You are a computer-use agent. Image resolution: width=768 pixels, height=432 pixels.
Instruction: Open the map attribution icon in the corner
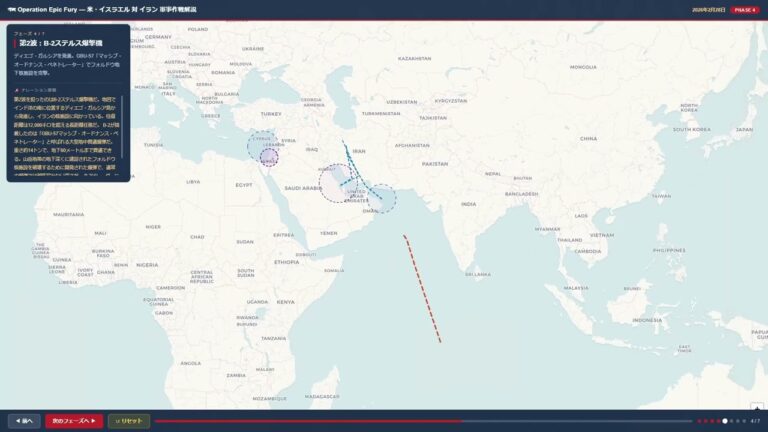[758, 406]
